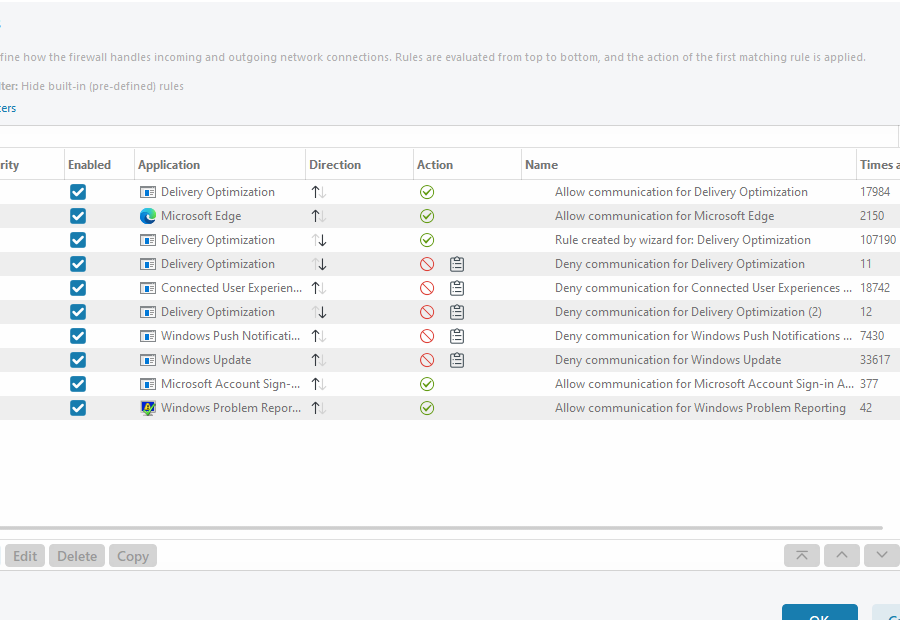The width and height of the screenshot is (900, 620).
Task: Click Microsoft Account Sign-... application name
Action: [x=230, y=384]
